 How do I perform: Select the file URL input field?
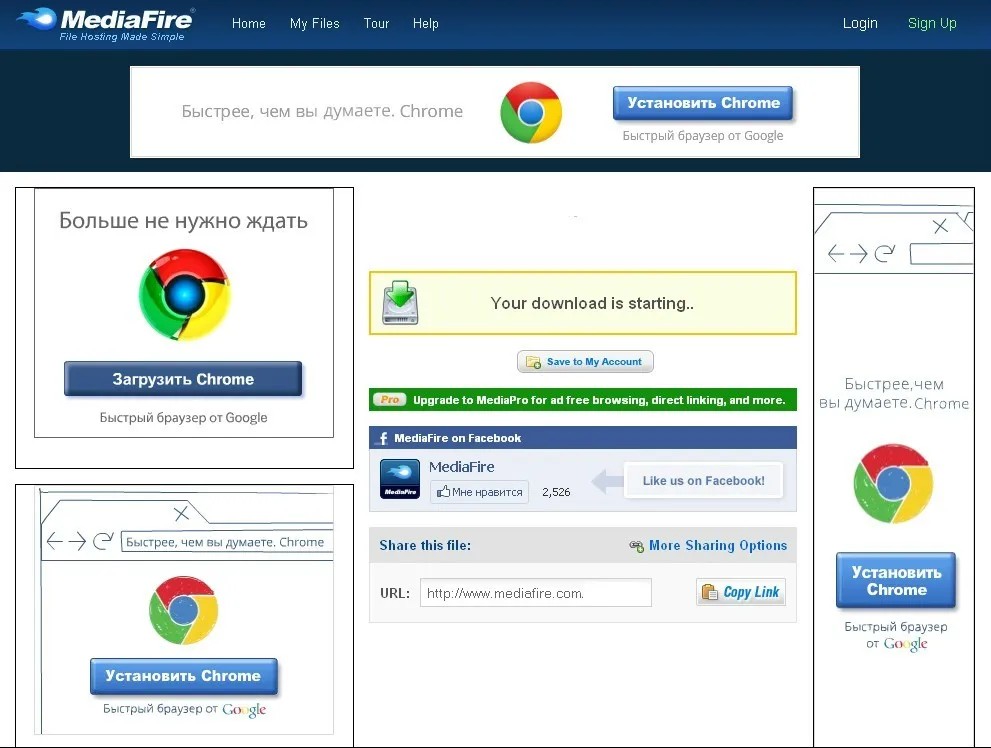coord(536,593)
